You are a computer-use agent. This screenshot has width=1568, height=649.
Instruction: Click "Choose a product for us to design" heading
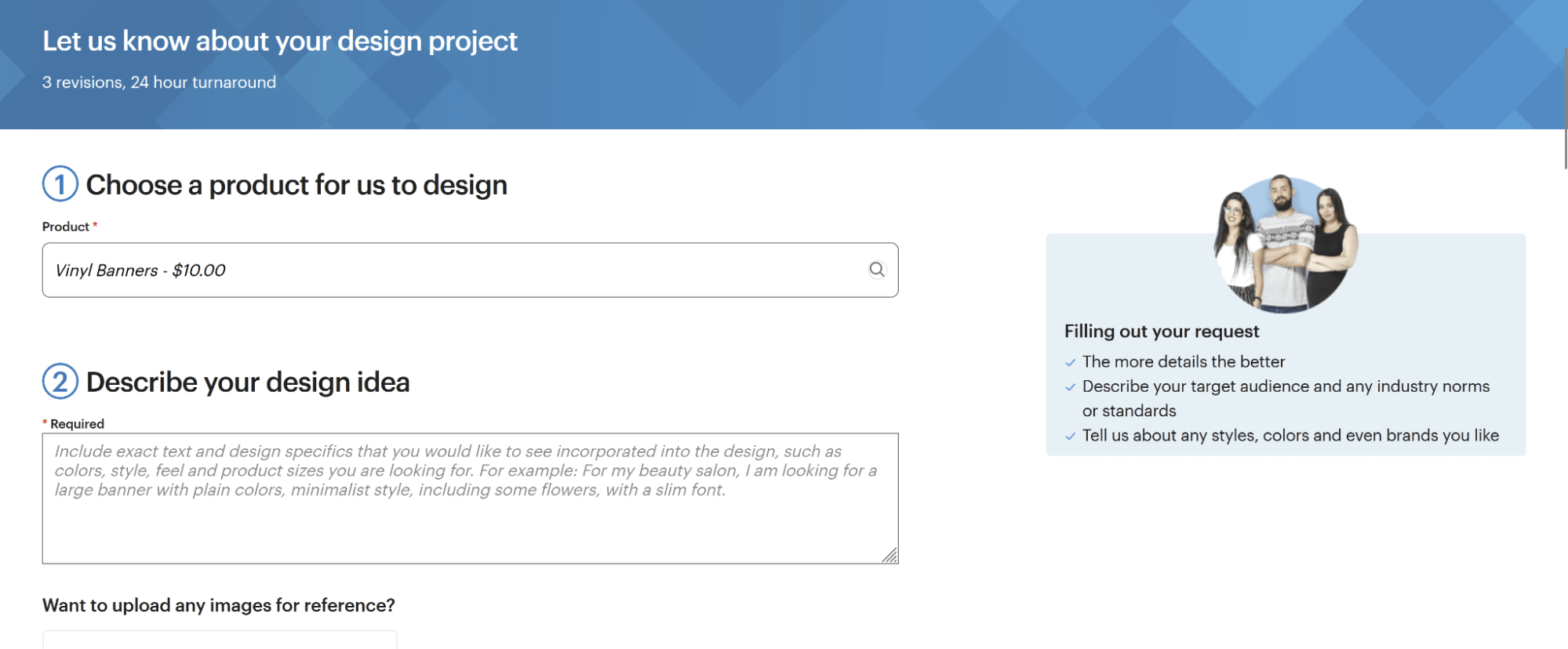coord(297,185)
